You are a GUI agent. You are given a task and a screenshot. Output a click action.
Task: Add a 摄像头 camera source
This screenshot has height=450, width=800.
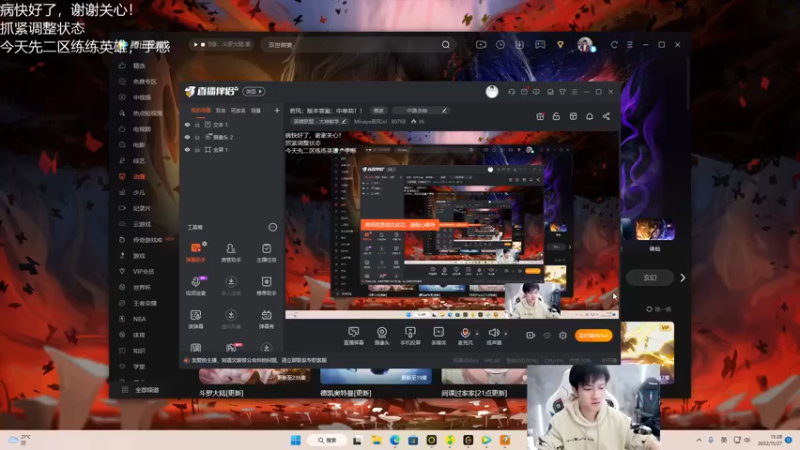(382, 336)
